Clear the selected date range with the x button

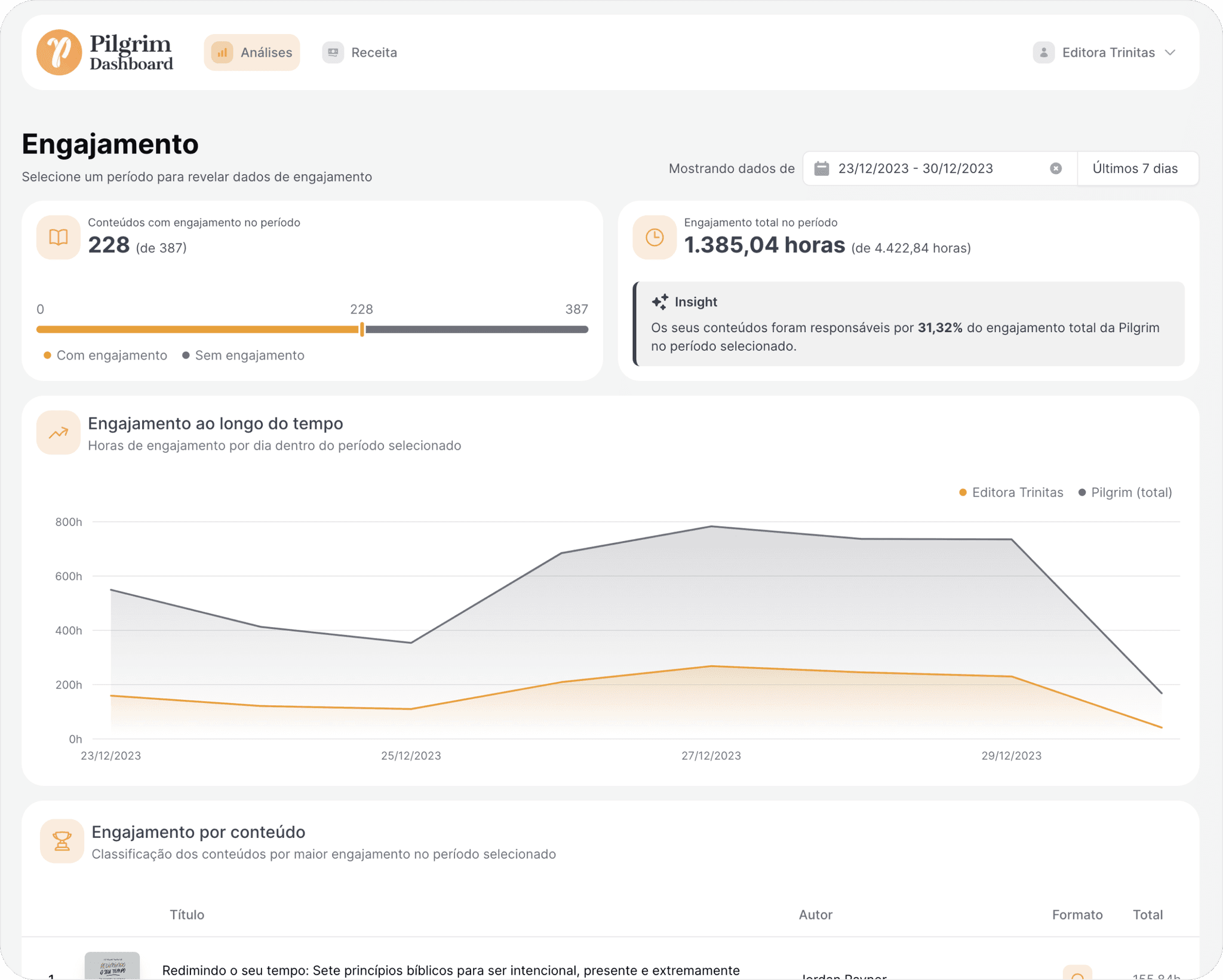pyautogui.click(x=1055, y=168)
